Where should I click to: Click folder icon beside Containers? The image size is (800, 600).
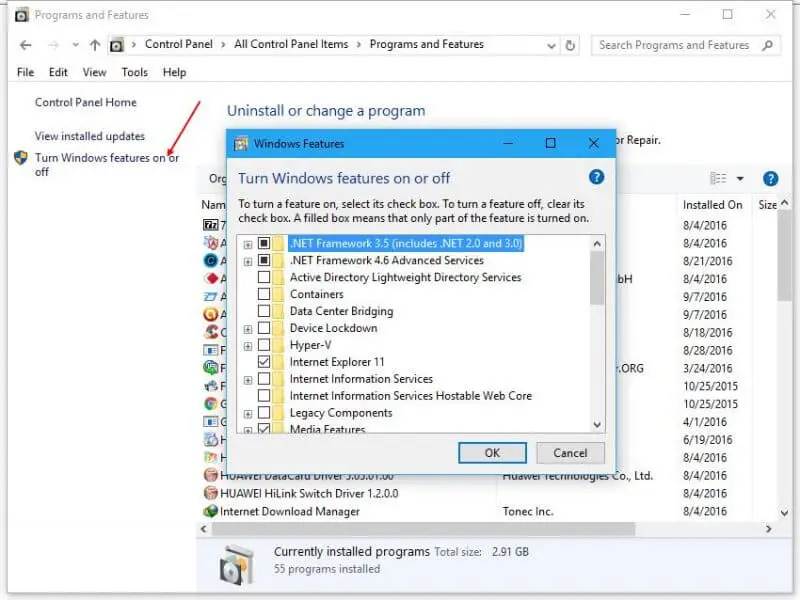click(x=279, y=294)
